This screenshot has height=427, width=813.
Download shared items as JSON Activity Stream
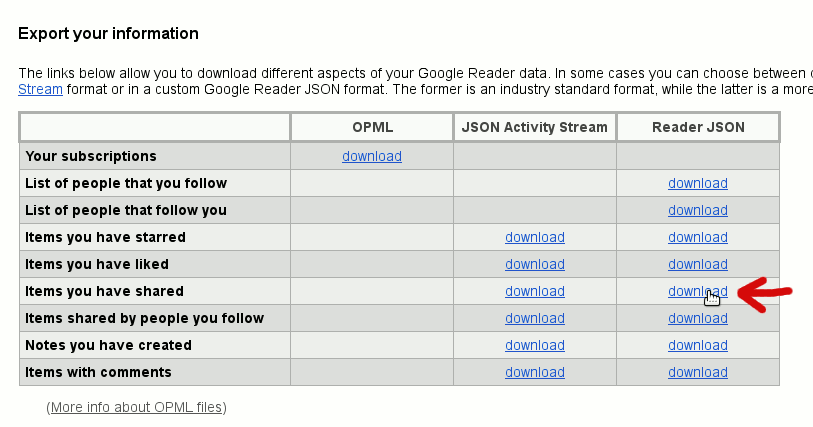tap(534, 292)
